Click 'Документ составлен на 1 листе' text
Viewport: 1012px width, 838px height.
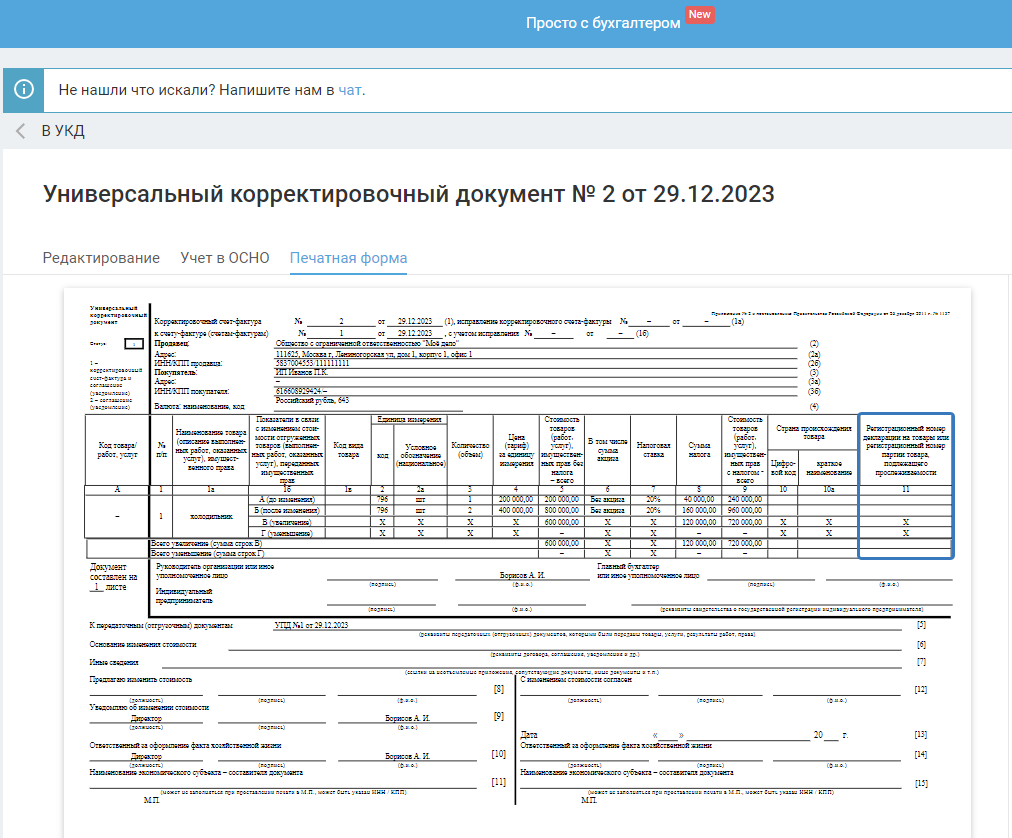coord(114,577)
